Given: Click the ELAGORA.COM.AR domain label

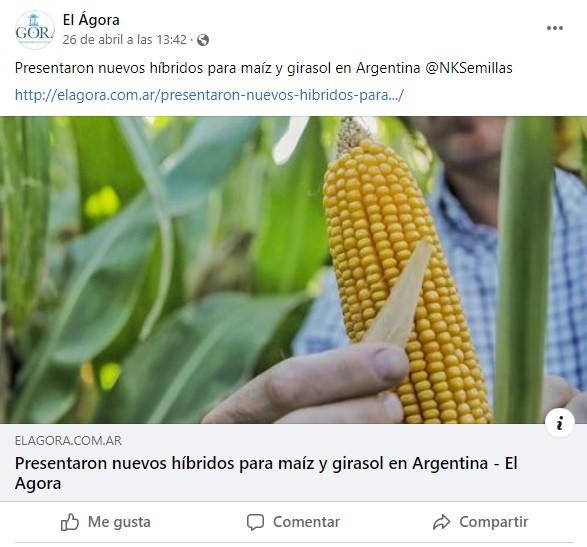Looking at the screenshot, I should [x=68, y=441].
